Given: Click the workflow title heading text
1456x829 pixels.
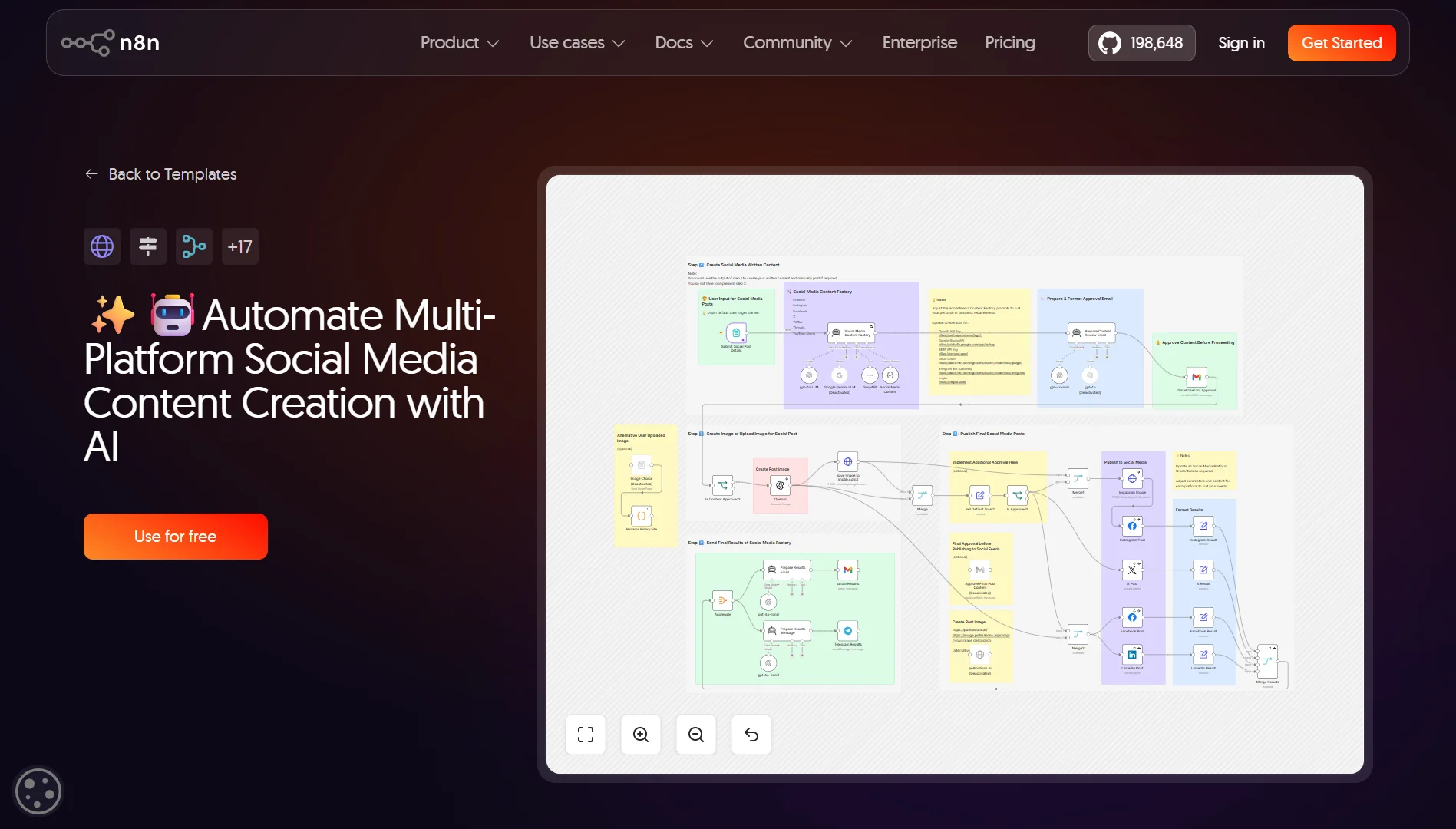Looking at the screenshot, I should pos(289,380).
